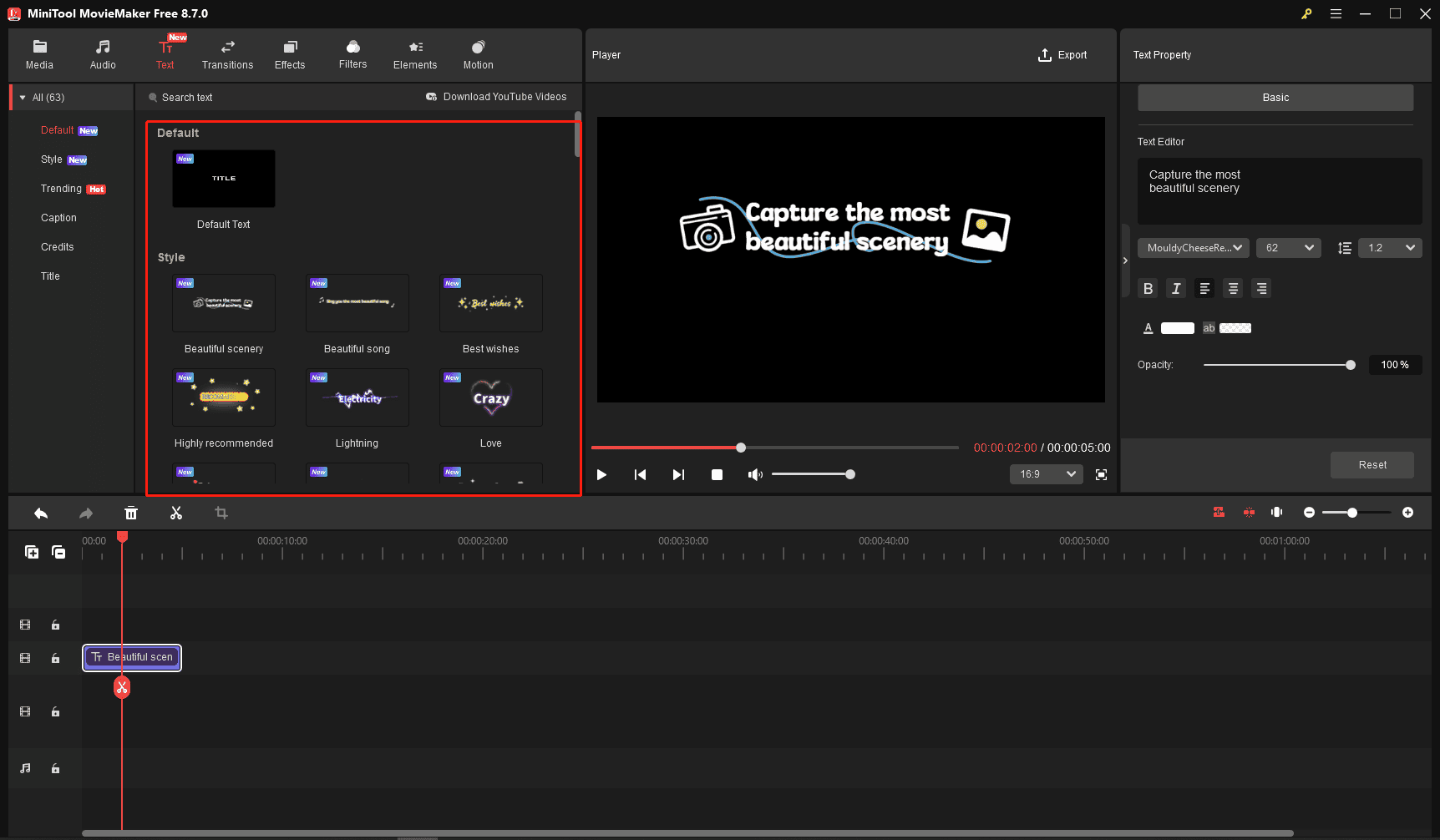The height and width of the screenshot is (840, 1440).
Task: Open the Media tab
Action: point(39,54)
